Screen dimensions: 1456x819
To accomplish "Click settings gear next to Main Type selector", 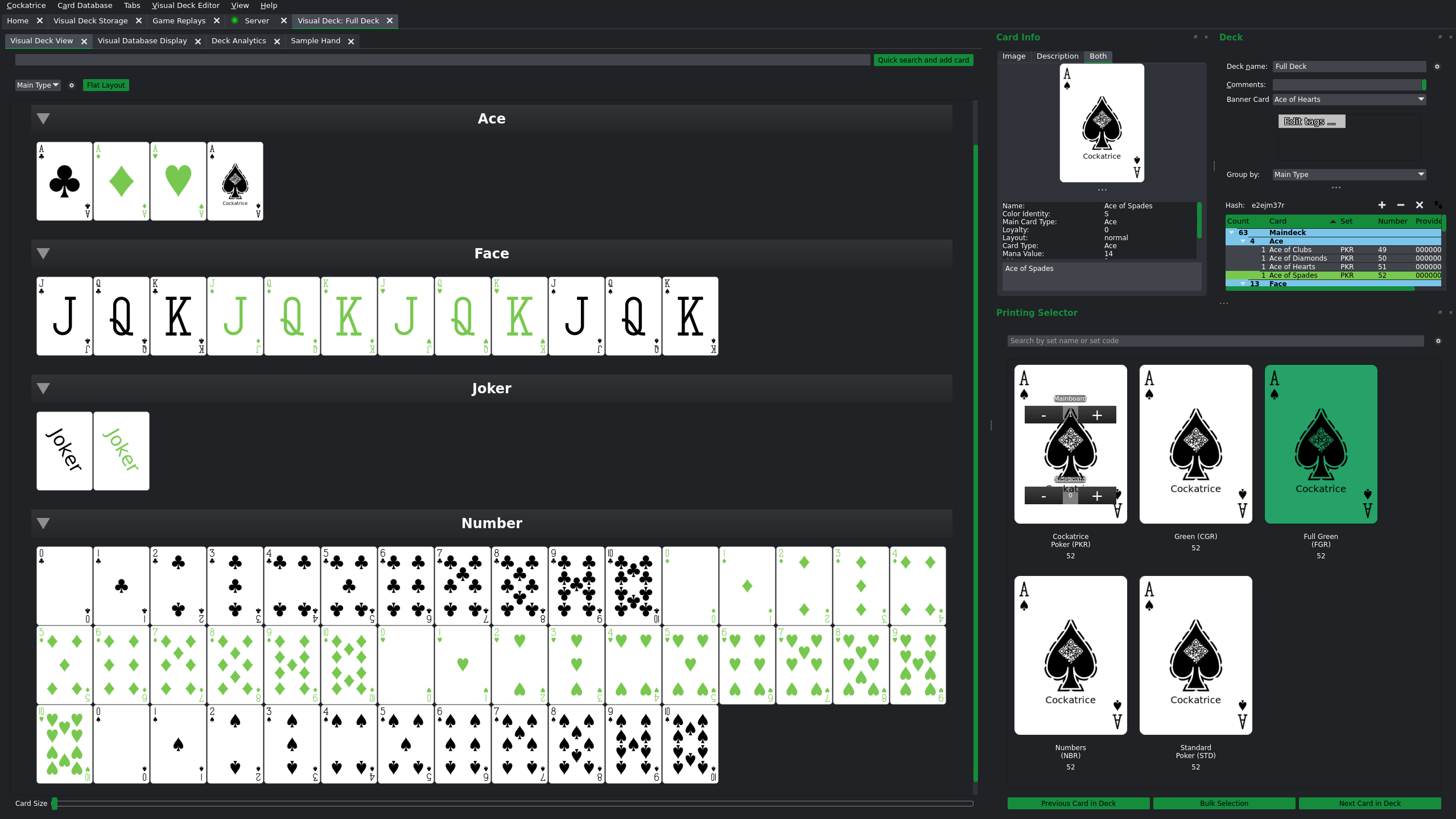I will [x=72, y=85].
